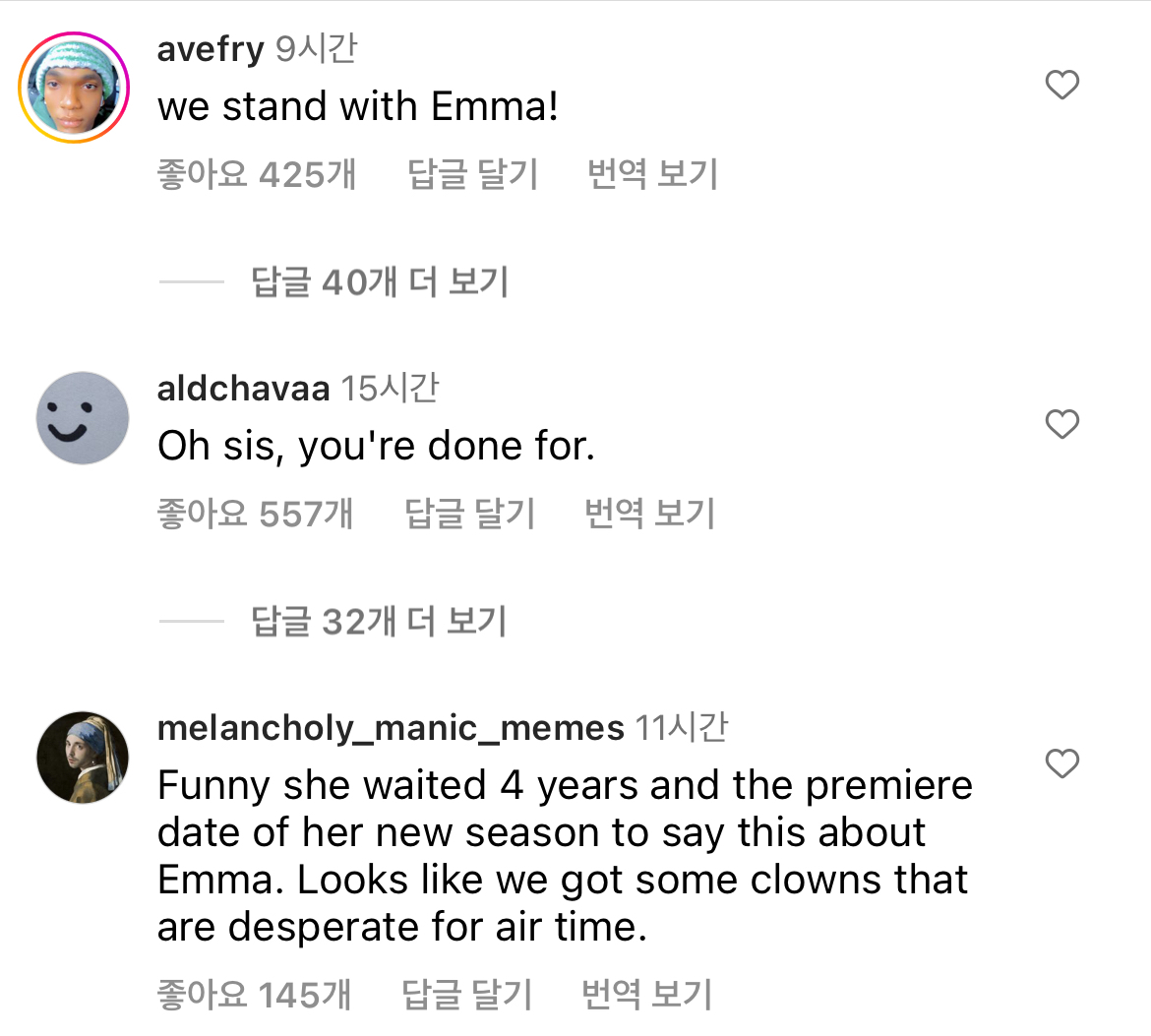Open avefry's profile picture

pyautogui.click(x=75, y=88)
